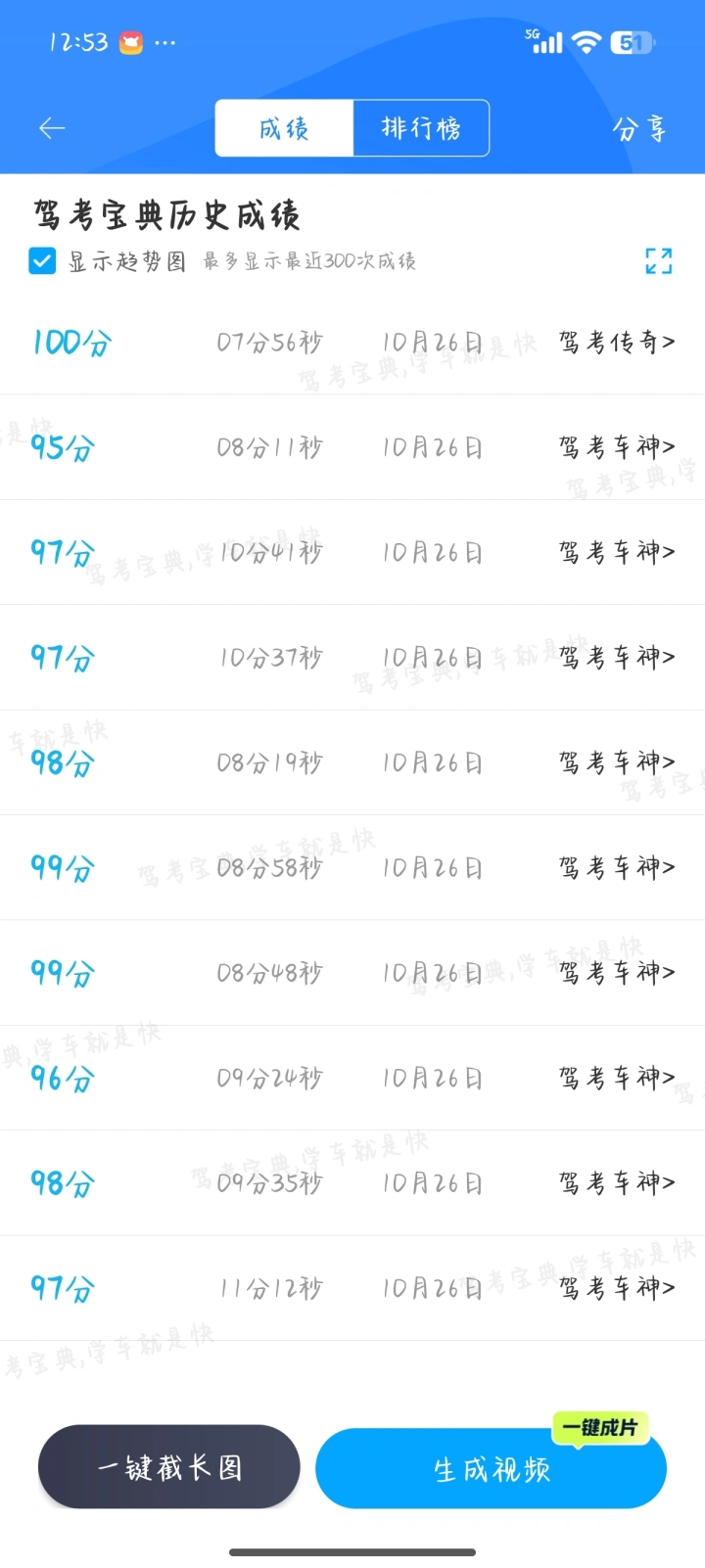Image resolution: width=705 pixels, height=1568 pixels.
Task: Open the 11分12秒 score record
Action: [x=271, y=1288]
